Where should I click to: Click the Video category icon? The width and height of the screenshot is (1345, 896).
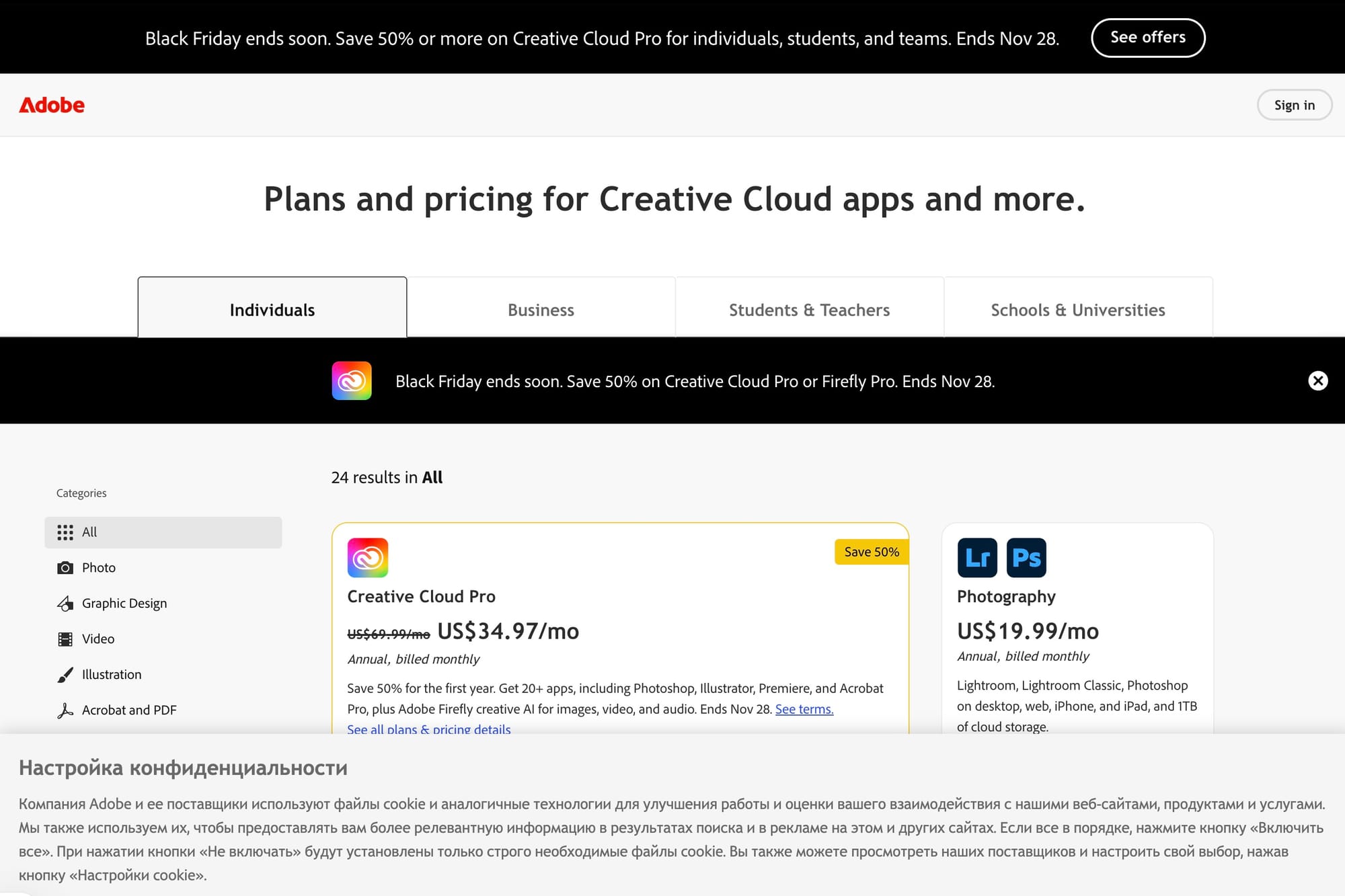[x=65, y=639]
